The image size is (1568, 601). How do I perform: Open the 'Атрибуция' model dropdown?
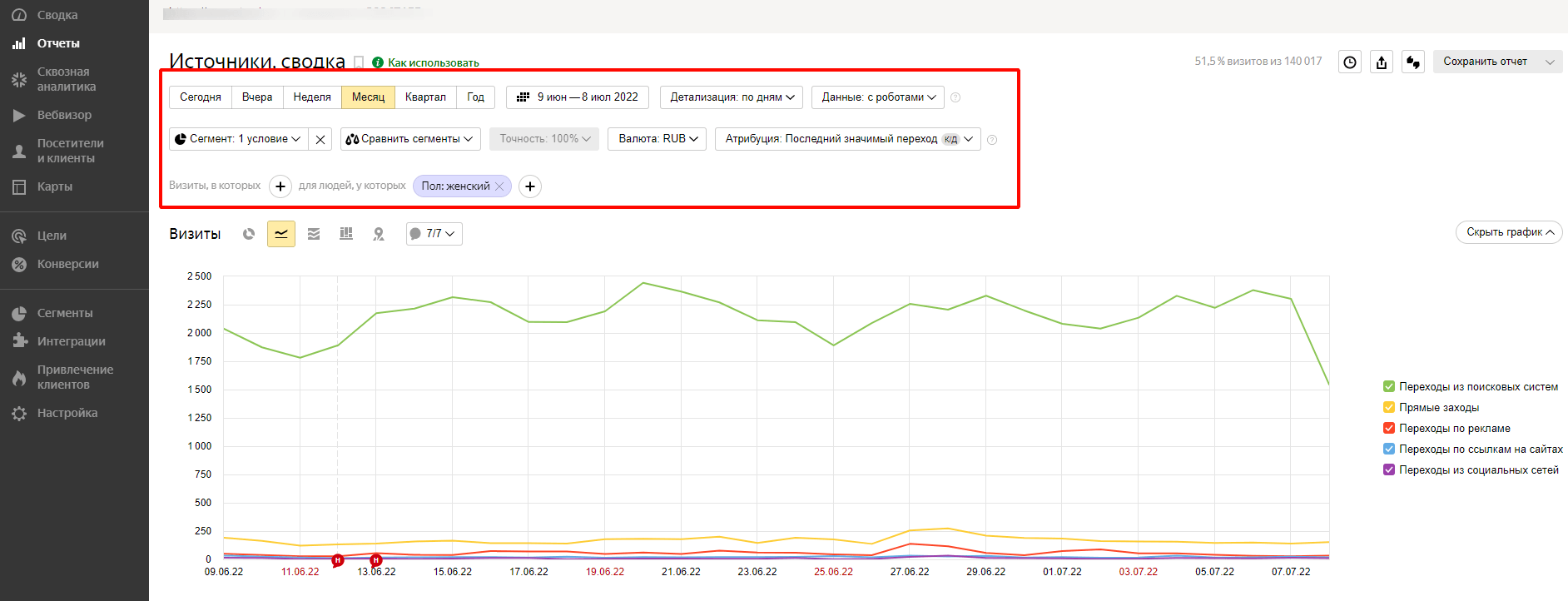click(847, 139)
